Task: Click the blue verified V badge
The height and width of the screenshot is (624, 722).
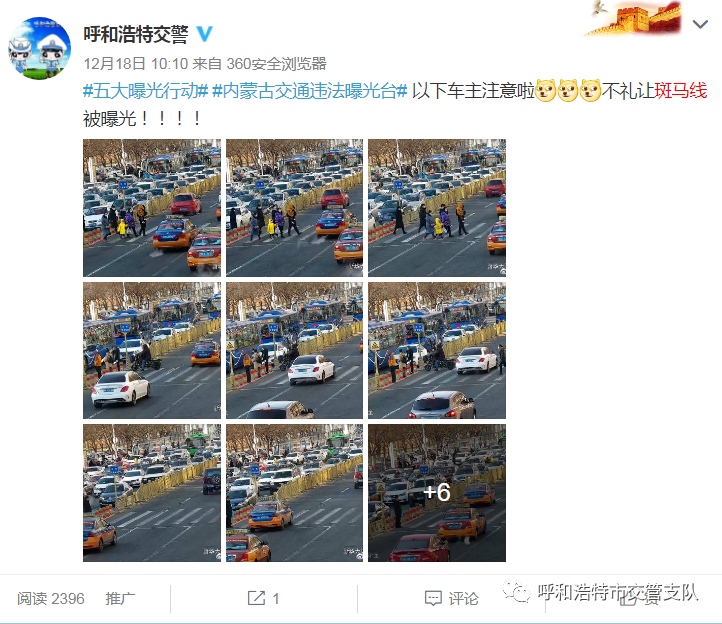Action: [204, 34]
